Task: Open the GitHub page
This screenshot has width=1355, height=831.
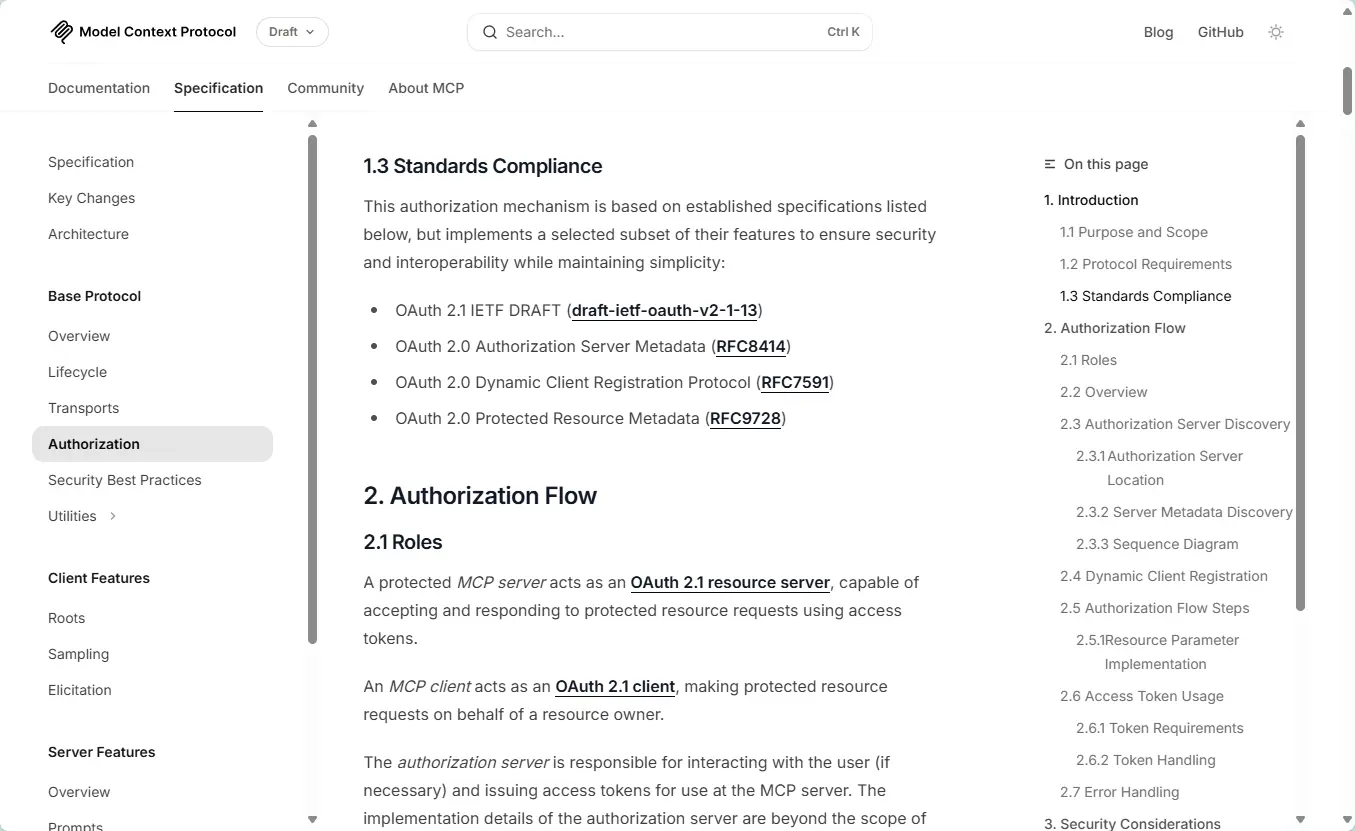Action: (x=1220, y=31)
